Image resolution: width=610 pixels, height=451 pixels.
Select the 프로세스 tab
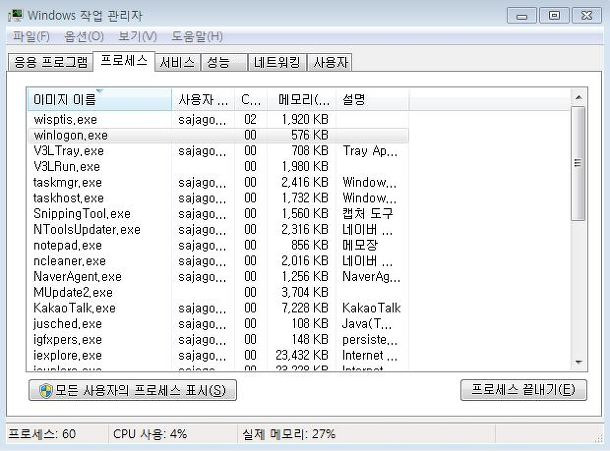click(x=124, y=61)
